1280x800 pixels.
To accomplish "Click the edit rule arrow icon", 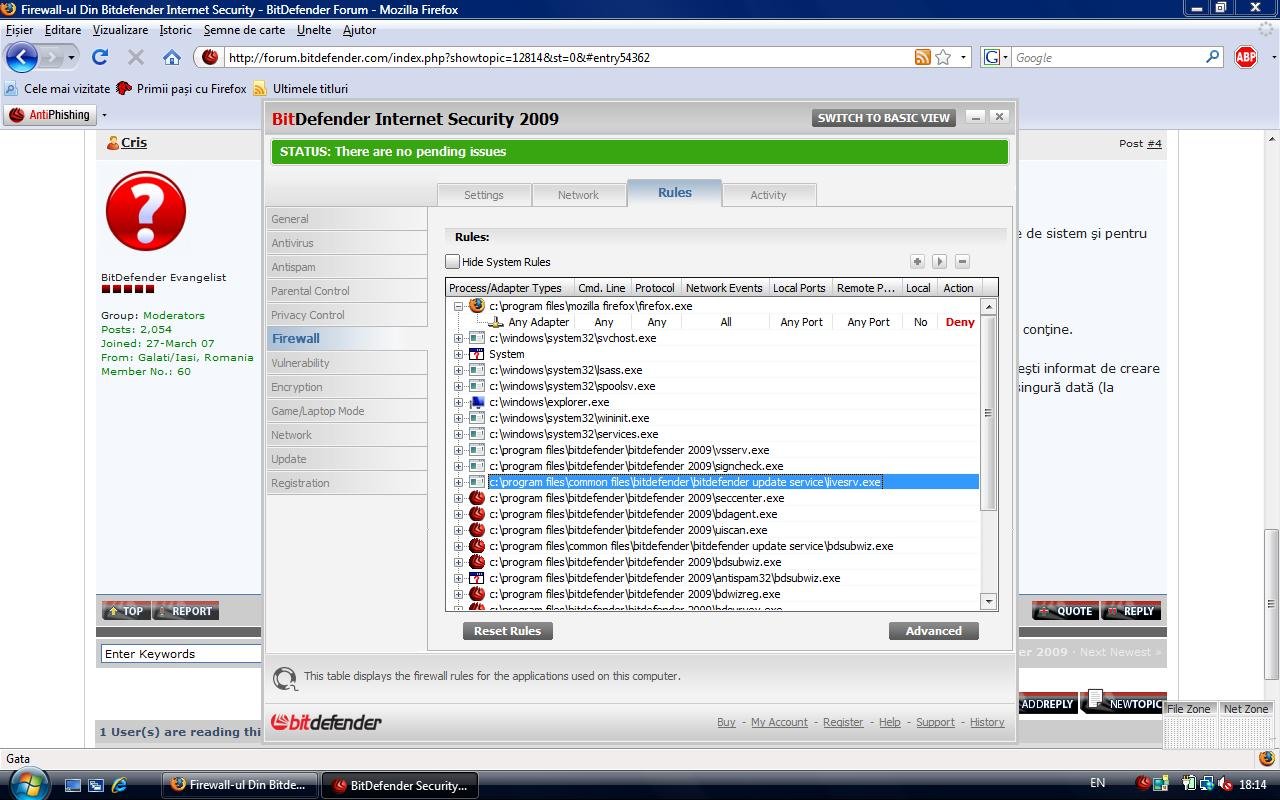I will click(x=939, y=261).
